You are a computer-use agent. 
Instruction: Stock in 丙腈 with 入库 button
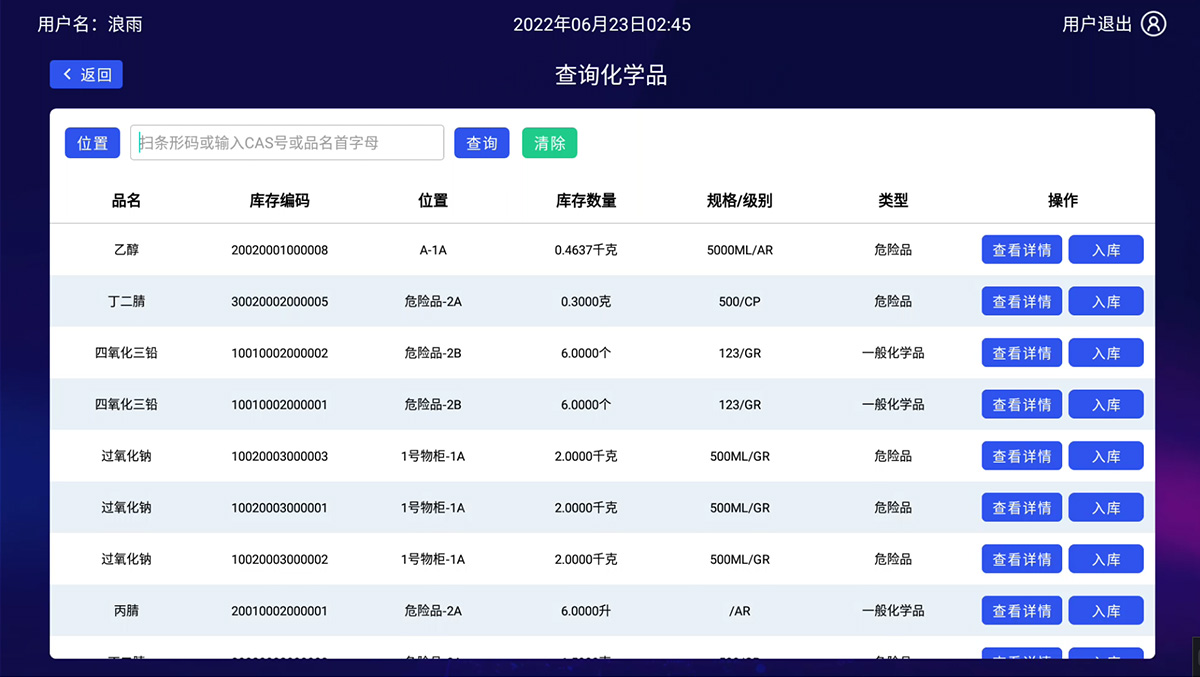click(x=1105, y=611)
